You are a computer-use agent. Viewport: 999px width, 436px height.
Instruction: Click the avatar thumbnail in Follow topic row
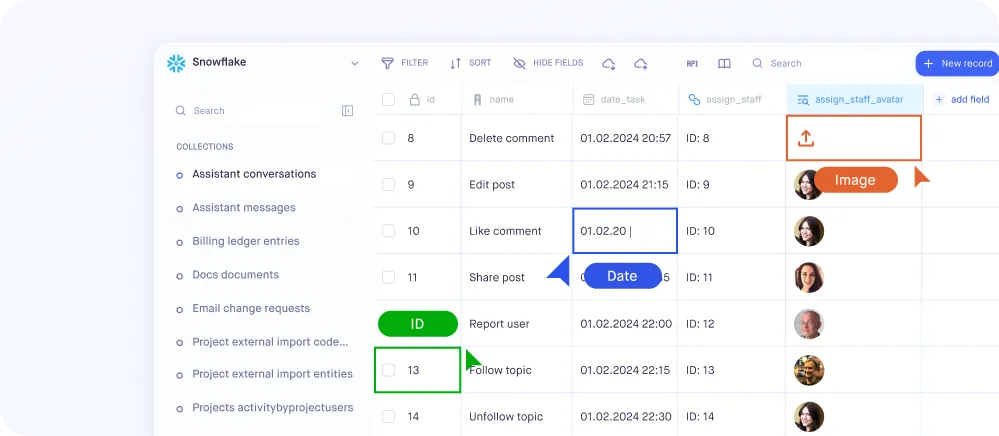click(x=809, y=370)
